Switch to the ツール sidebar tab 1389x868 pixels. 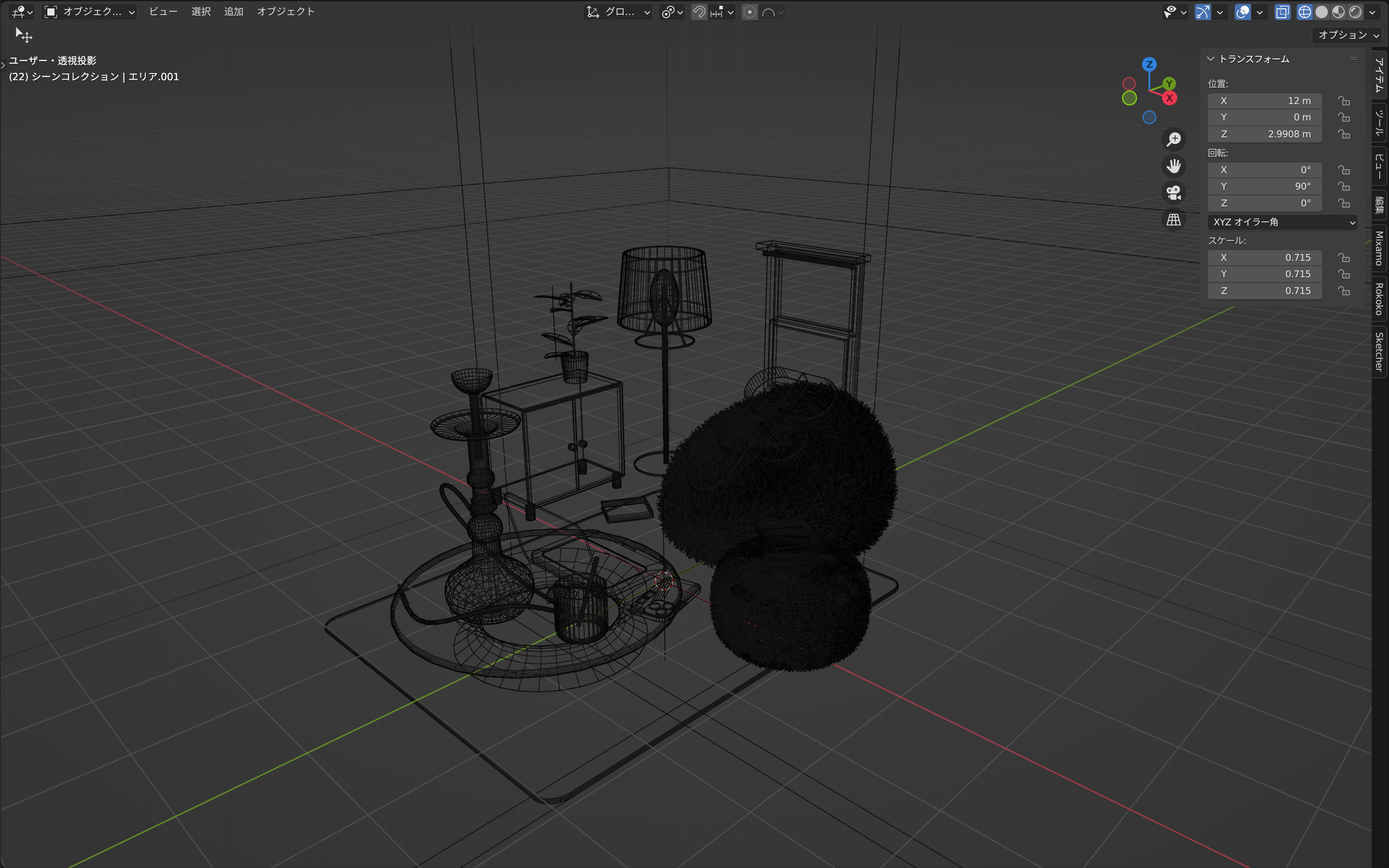[x=1379, y=124]
